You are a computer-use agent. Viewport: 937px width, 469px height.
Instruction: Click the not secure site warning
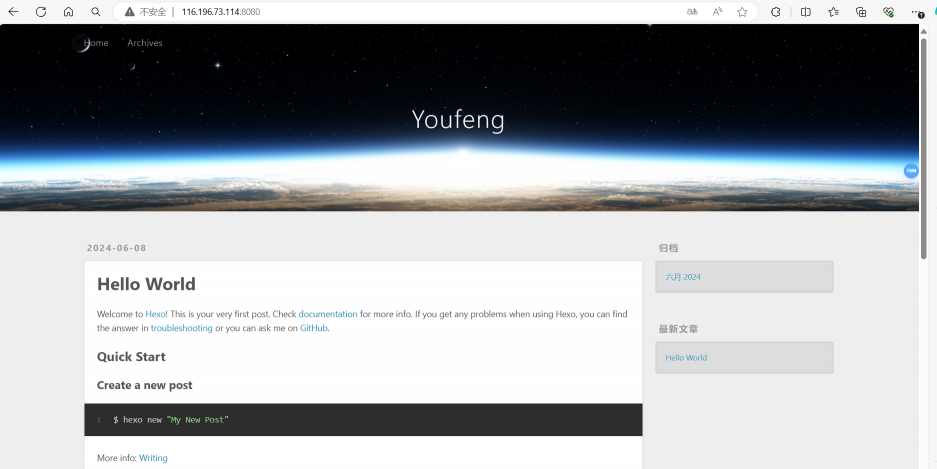tap(146, 12)
